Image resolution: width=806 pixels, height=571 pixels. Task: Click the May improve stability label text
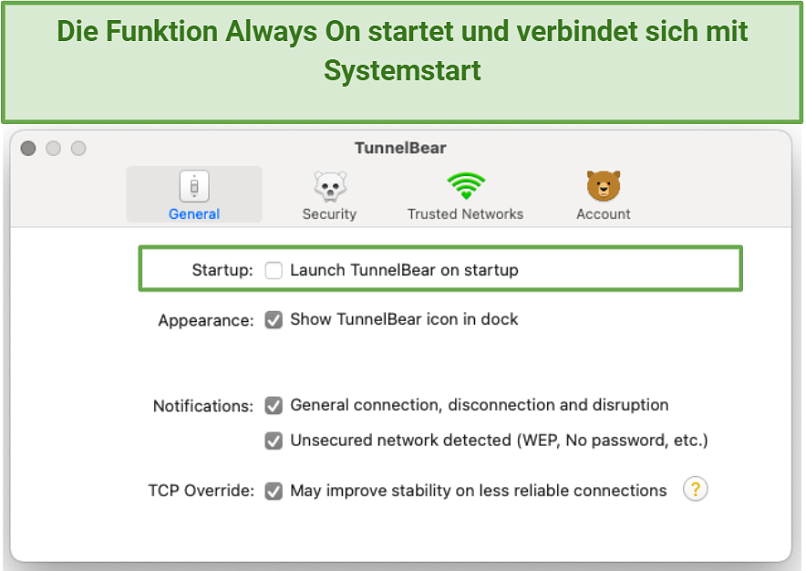pos(479,491)
